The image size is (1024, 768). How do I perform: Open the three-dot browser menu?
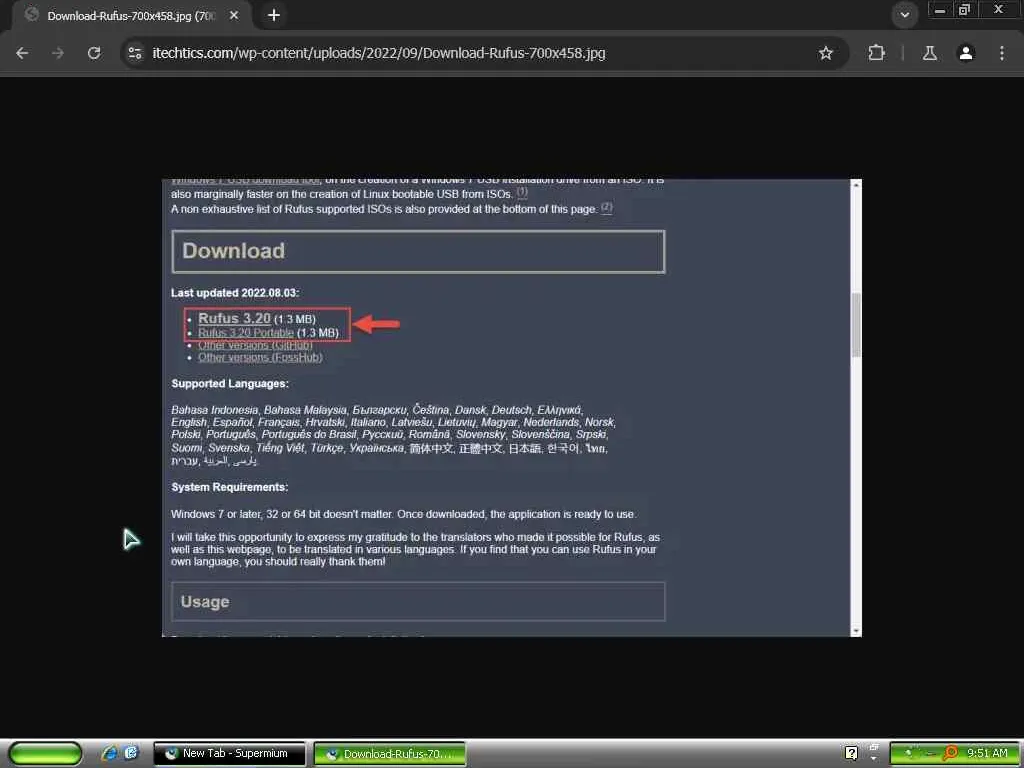click(1002, 53)
